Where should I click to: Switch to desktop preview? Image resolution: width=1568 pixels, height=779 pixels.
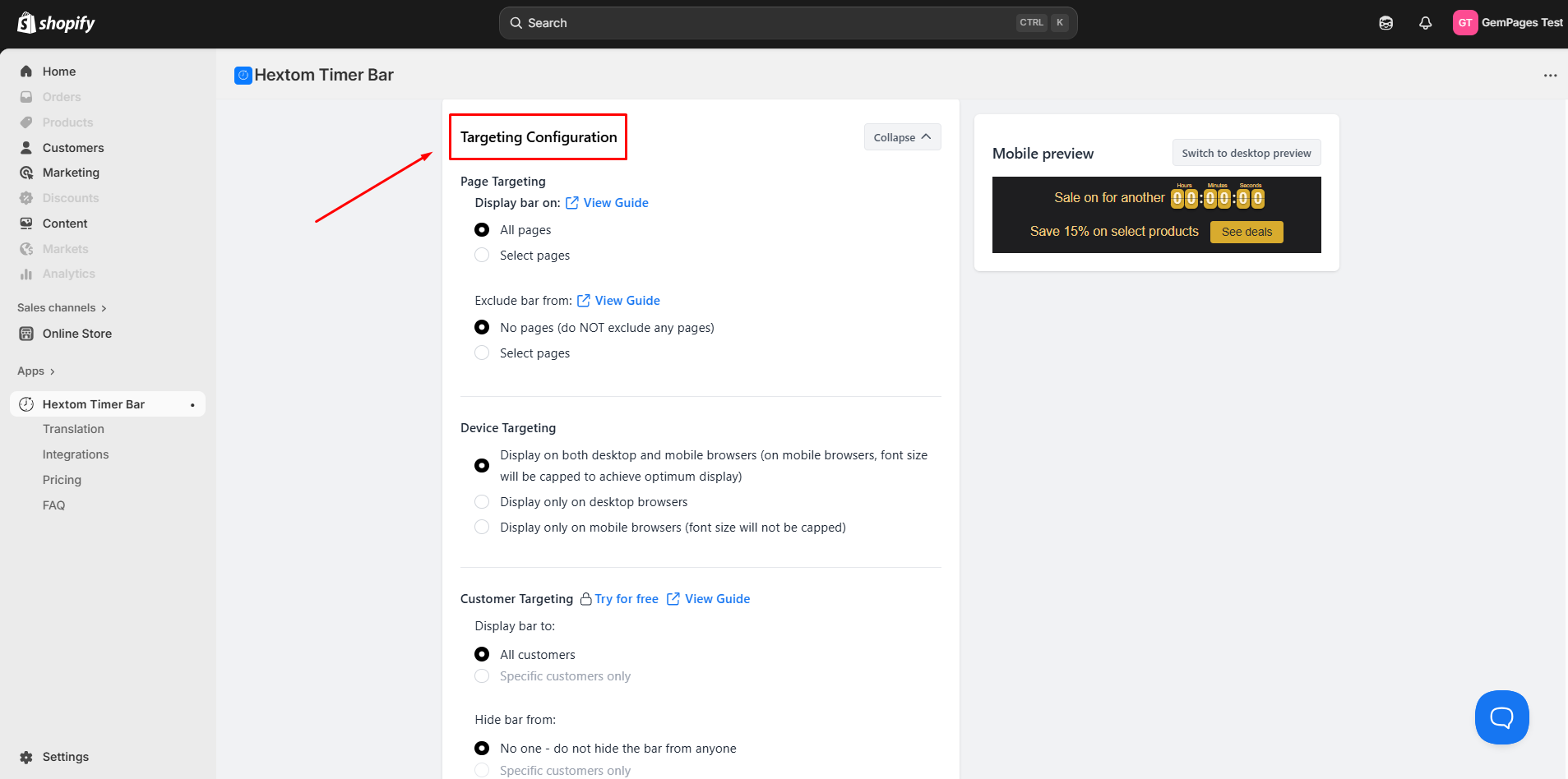1246,154
